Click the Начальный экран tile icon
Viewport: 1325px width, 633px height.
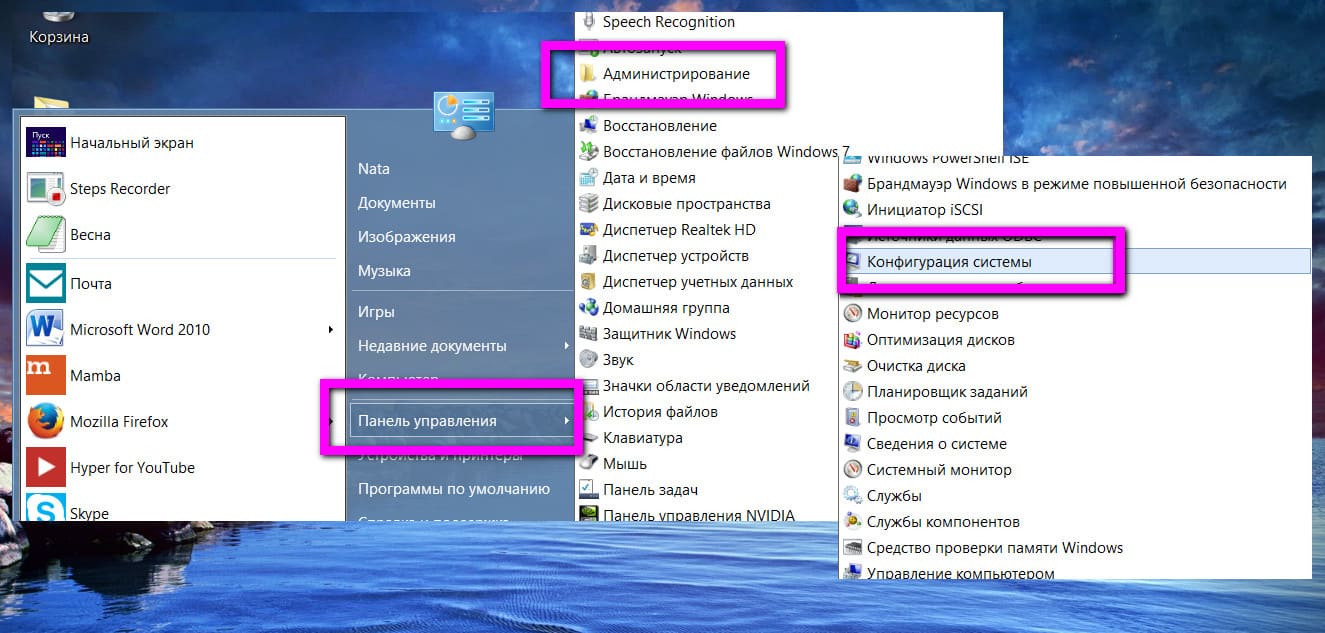click(x=46, y=143)
